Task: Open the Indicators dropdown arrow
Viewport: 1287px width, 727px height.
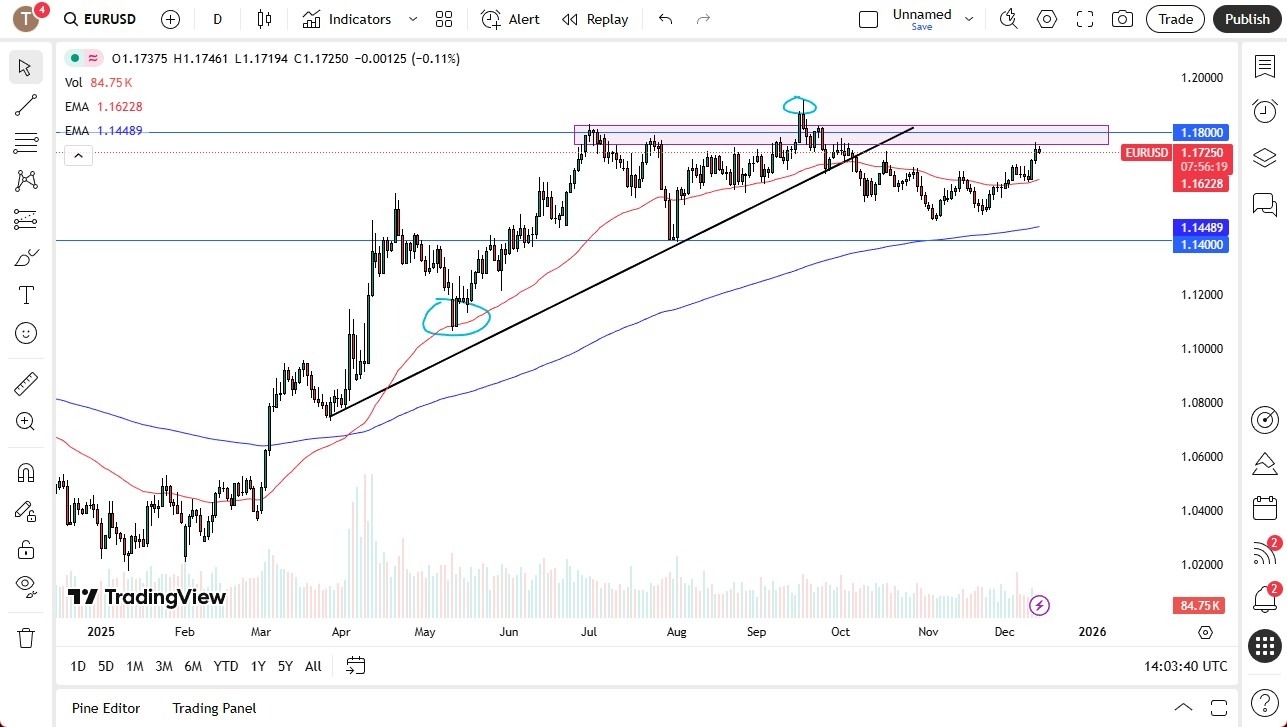Action: coord(411,19)
